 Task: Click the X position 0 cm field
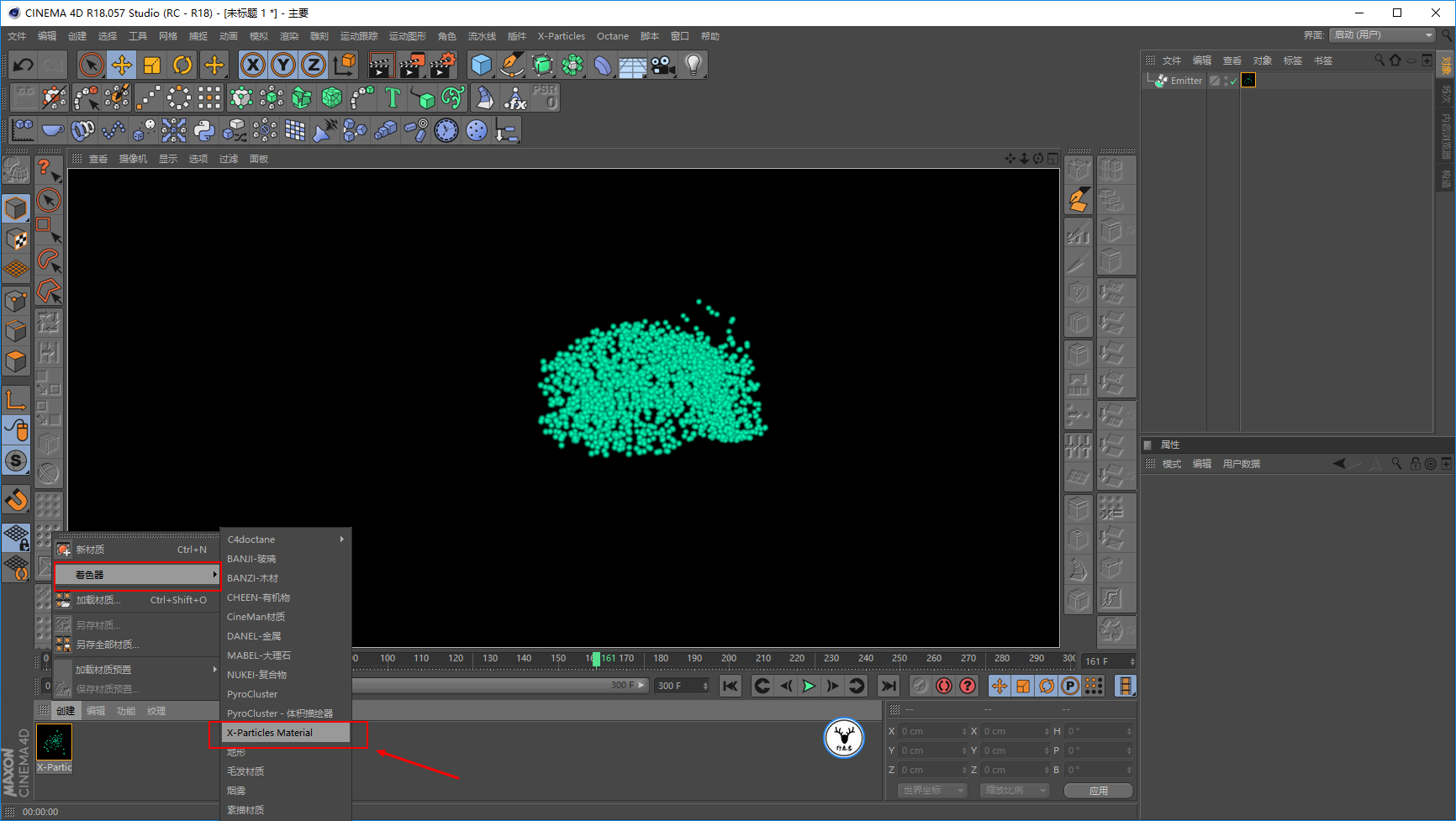933,732
